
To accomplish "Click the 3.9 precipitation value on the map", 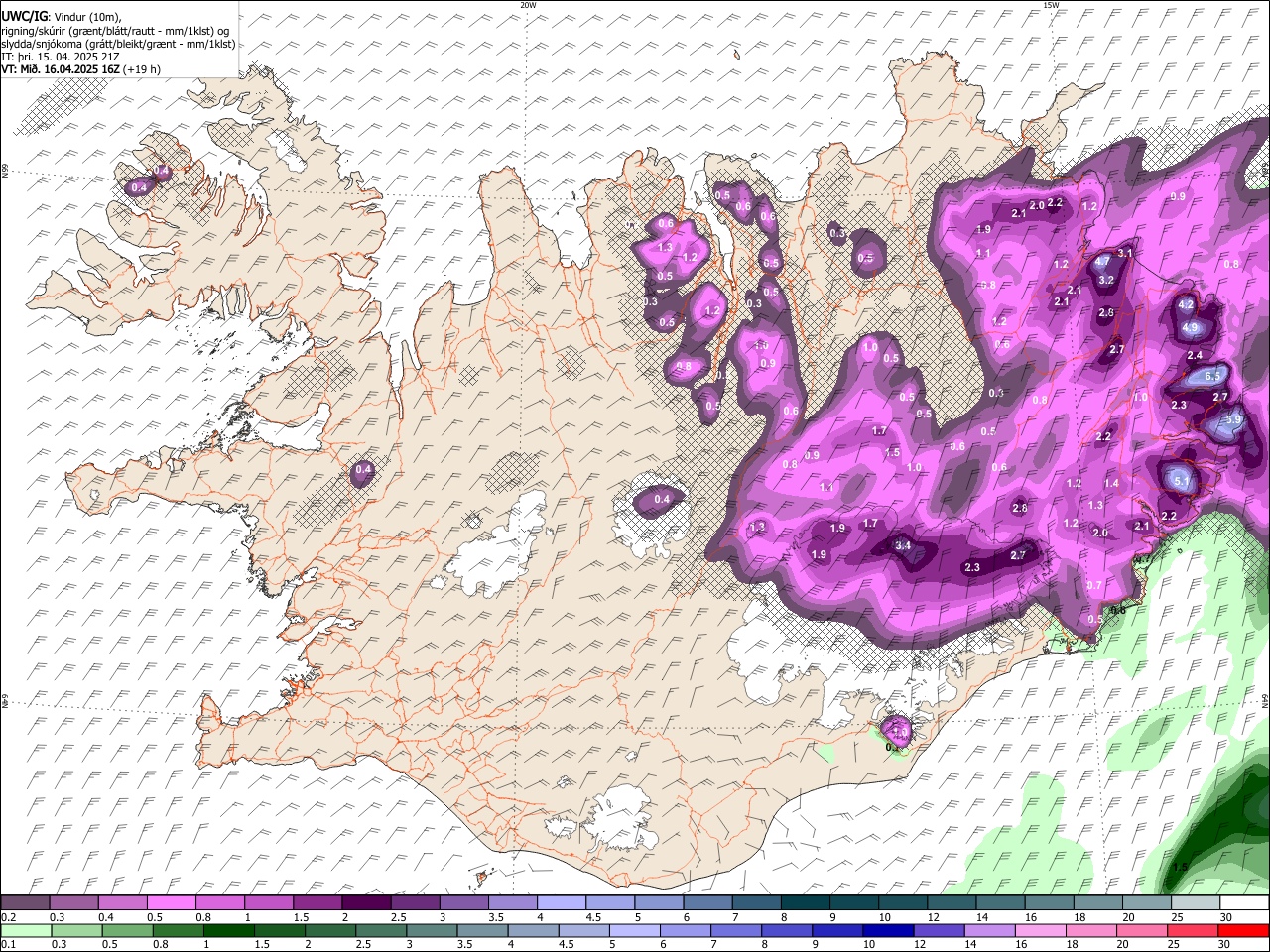I will (1233, 420).
